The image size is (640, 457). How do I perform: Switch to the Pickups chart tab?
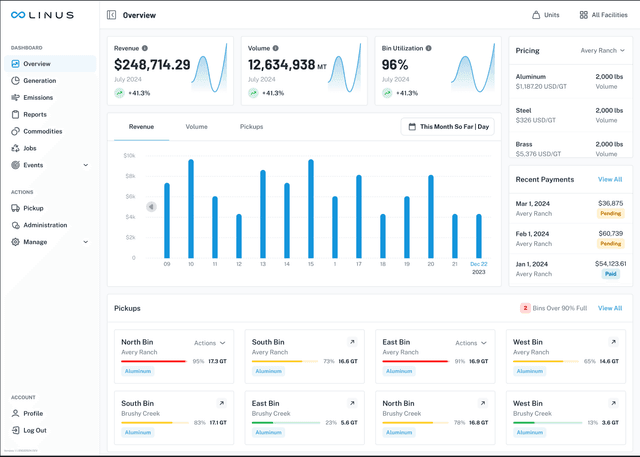(x=251, y=127)
